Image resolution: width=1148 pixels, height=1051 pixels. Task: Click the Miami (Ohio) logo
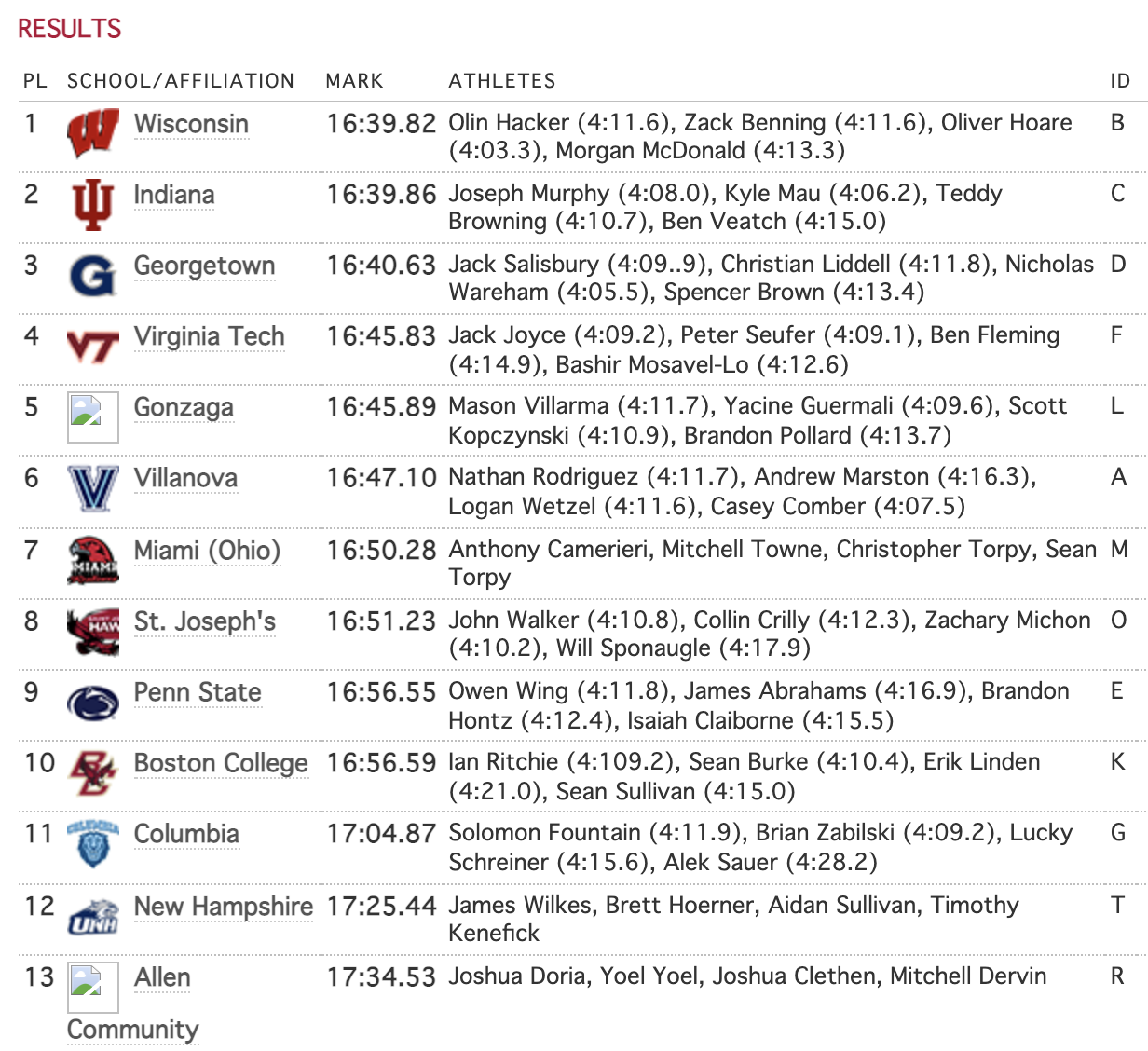click(x=93, y=560)
